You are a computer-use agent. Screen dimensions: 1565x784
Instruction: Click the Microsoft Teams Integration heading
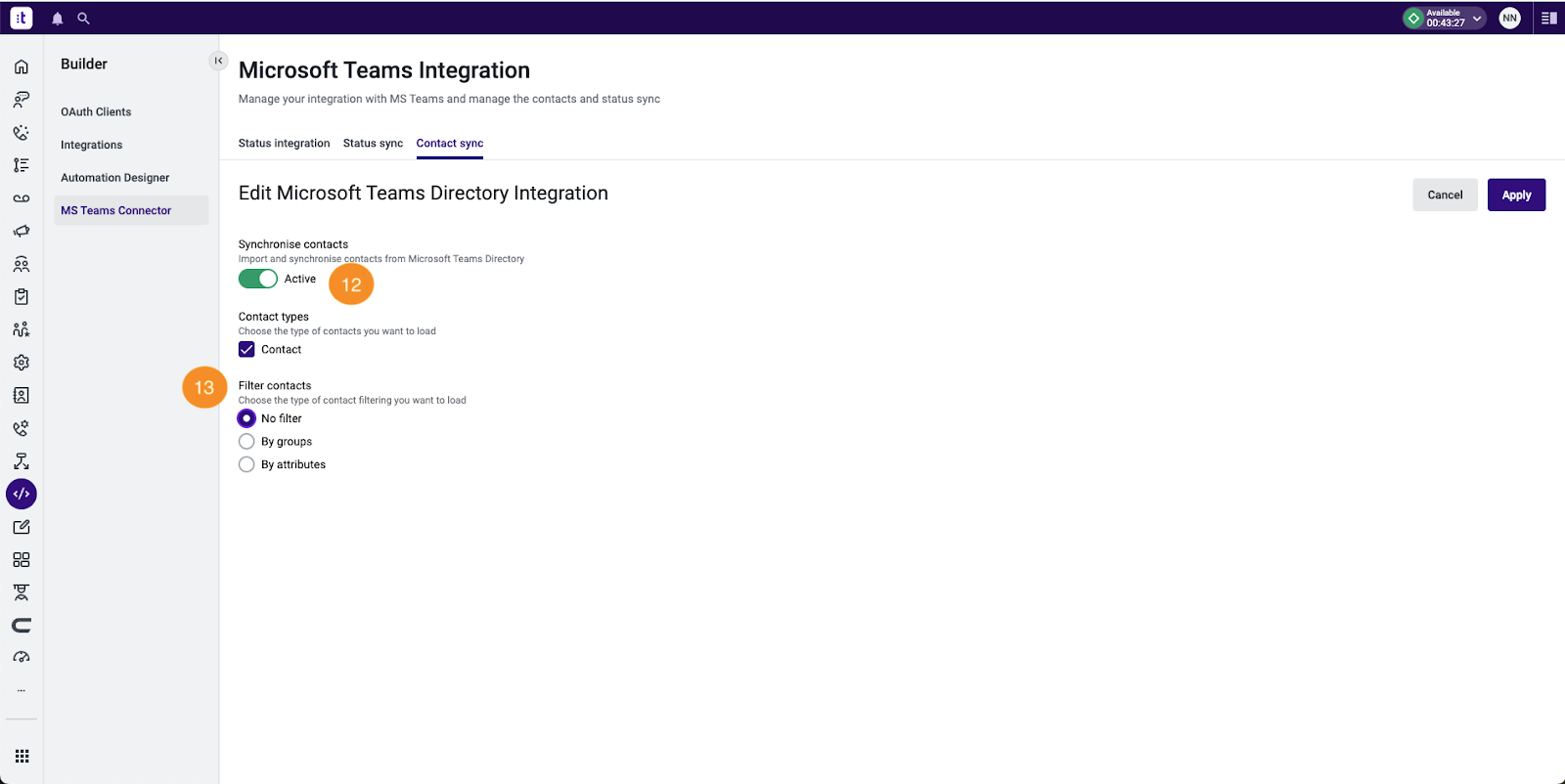point(384,70)
